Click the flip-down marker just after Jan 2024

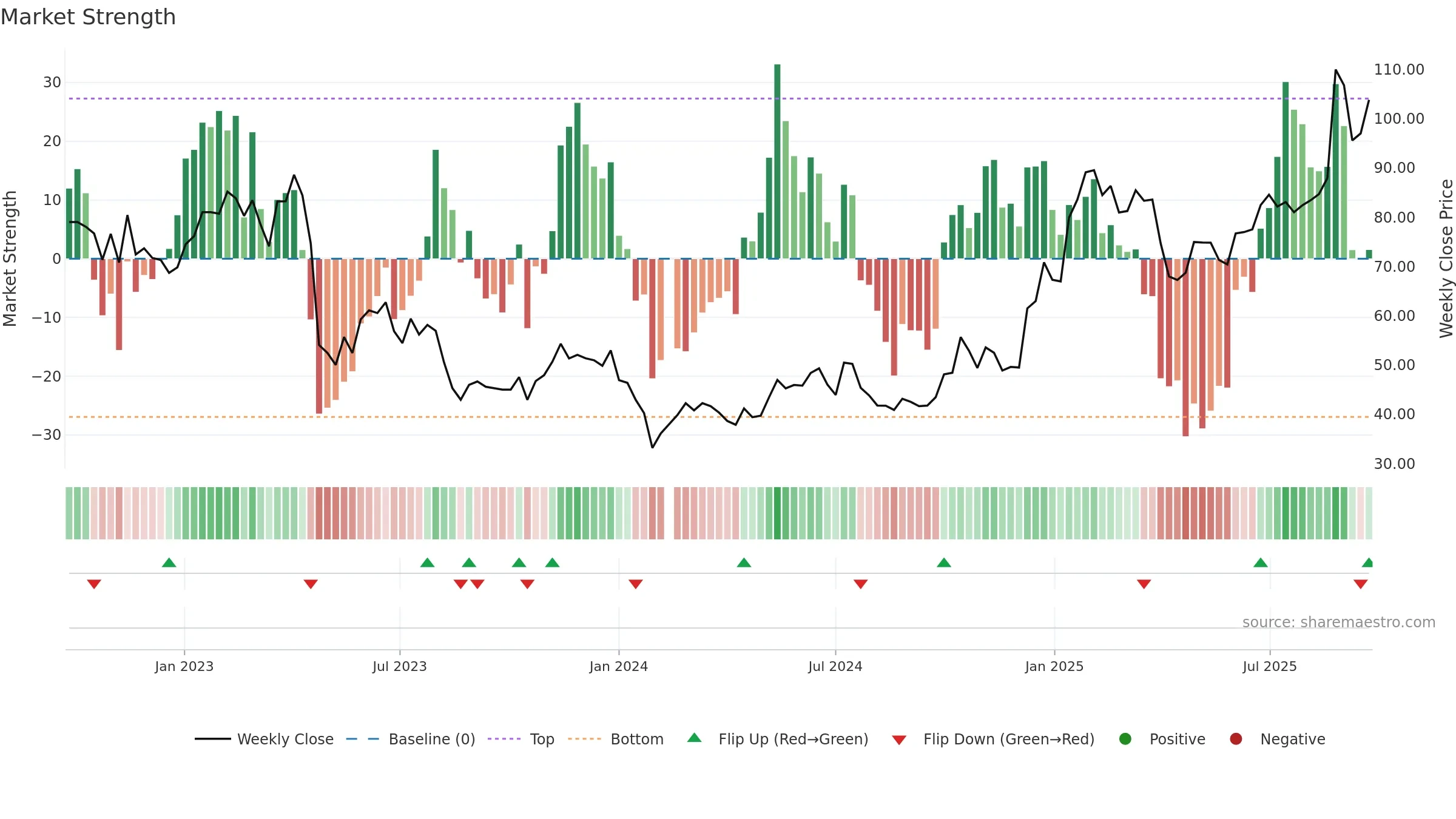tap(636, 584)
